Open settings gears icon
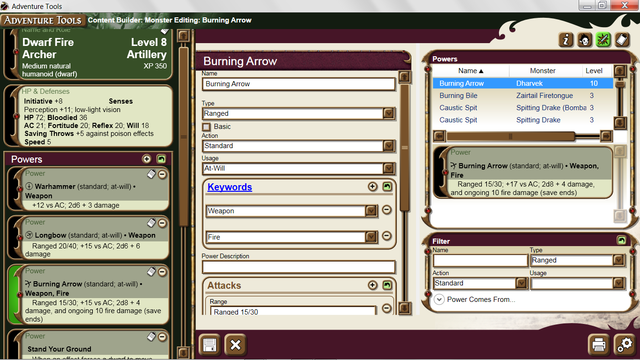This screenshot has width=640, height=360. point(624,345)
